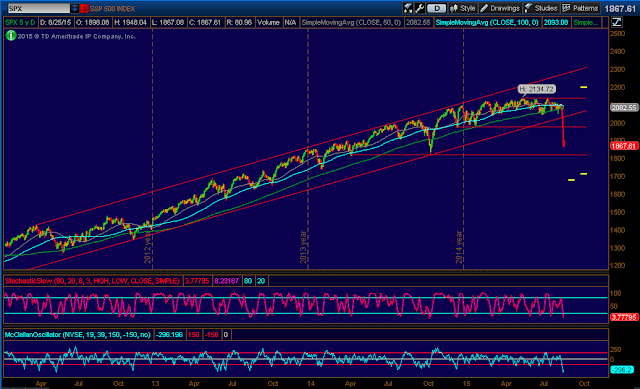Click the red -150 level box
Screen dimensions: 640x389
[211, 335]
